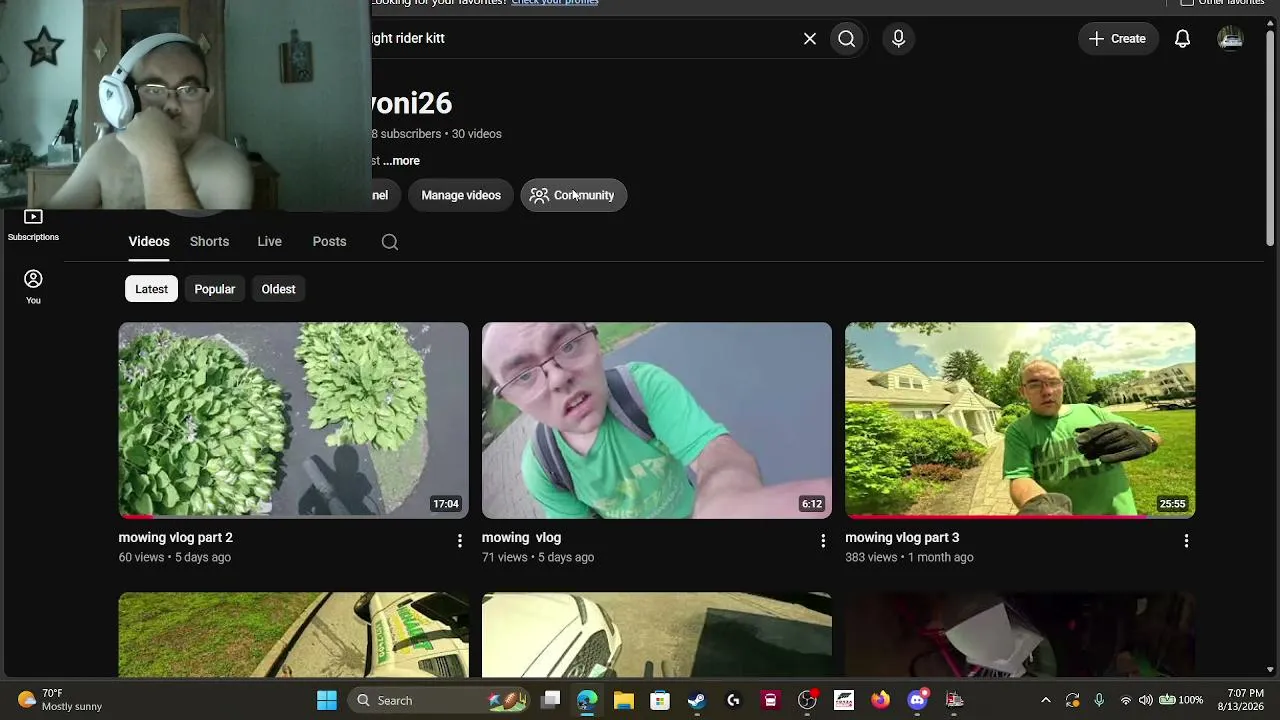The image size is (1280, 720).
Task: Open the Posts tab
Action: point(329,242)
